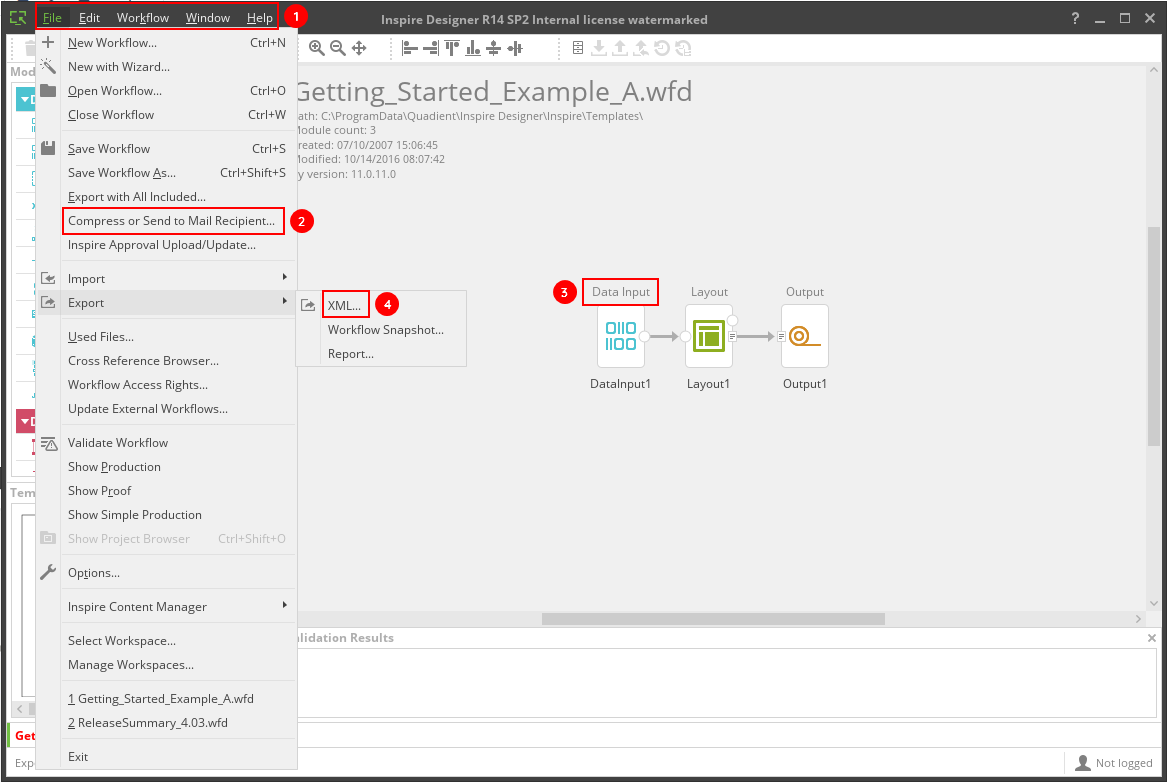Choose New with Wizard...
Image resolution: width=1167 pixels, height=782 pixels.
[x=167, y=67]
